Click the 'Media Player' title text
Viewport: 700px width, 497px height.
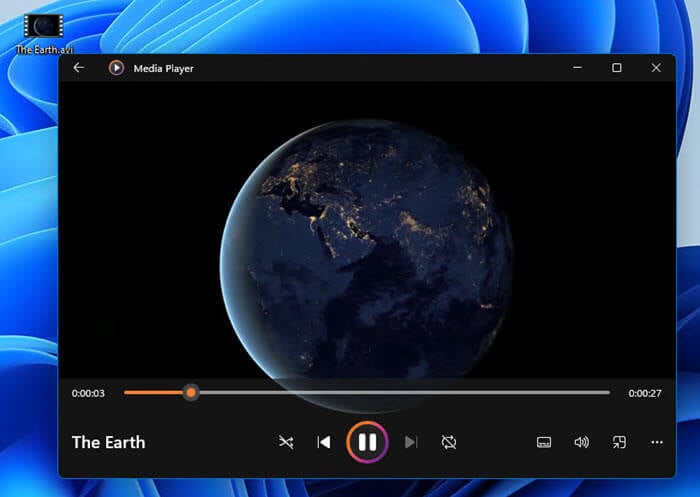coord(163,68)
